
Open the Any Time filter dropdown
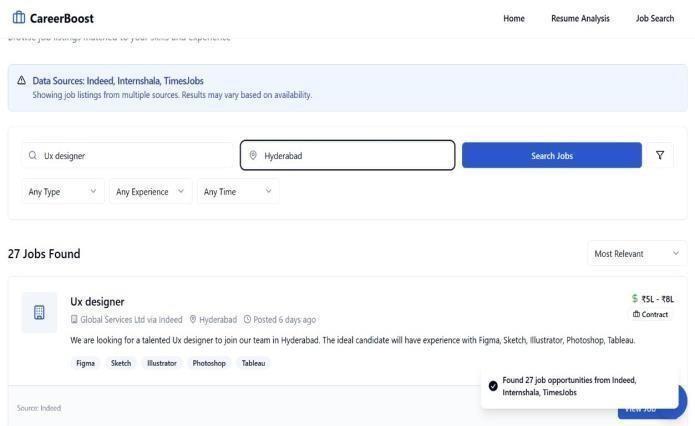[x=237, y=191]
